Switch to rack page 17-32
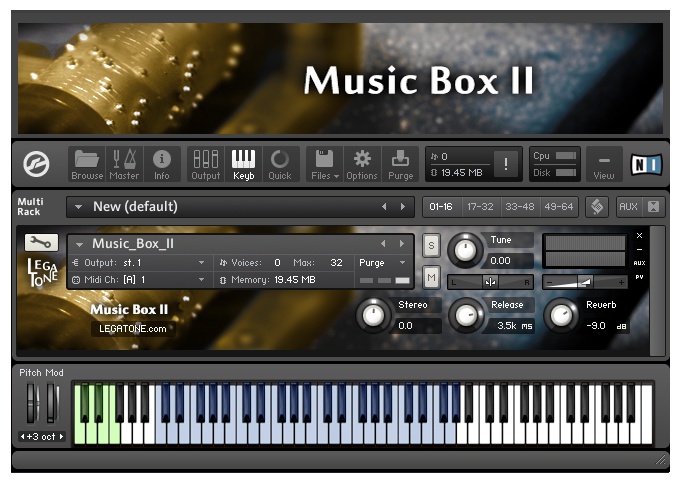 tap(481, 207)
